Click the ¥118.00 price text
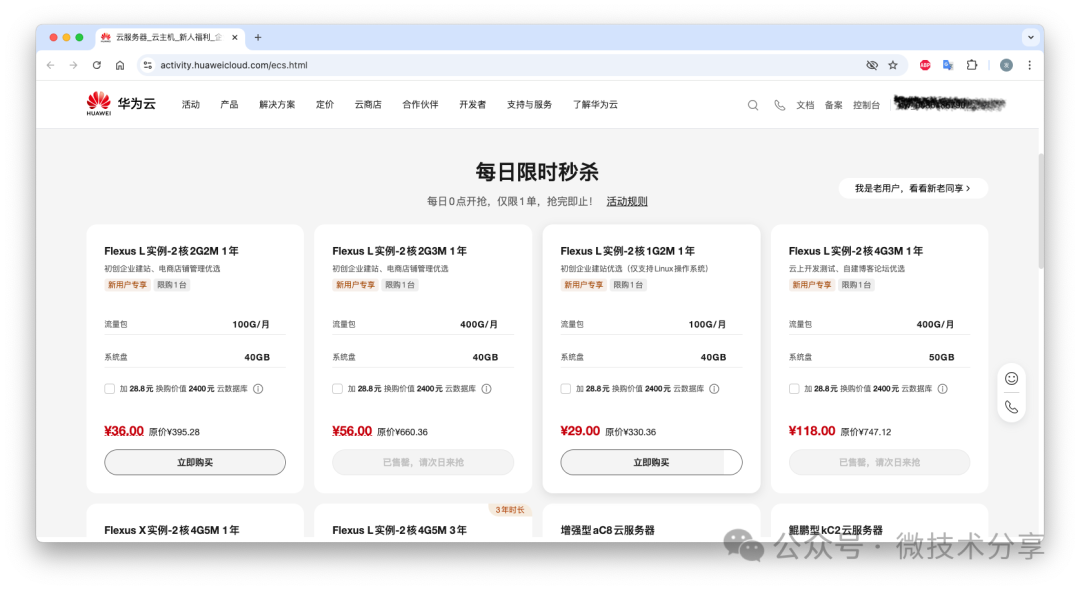Viewport: 1080px width, 590px height. [811, 431]
